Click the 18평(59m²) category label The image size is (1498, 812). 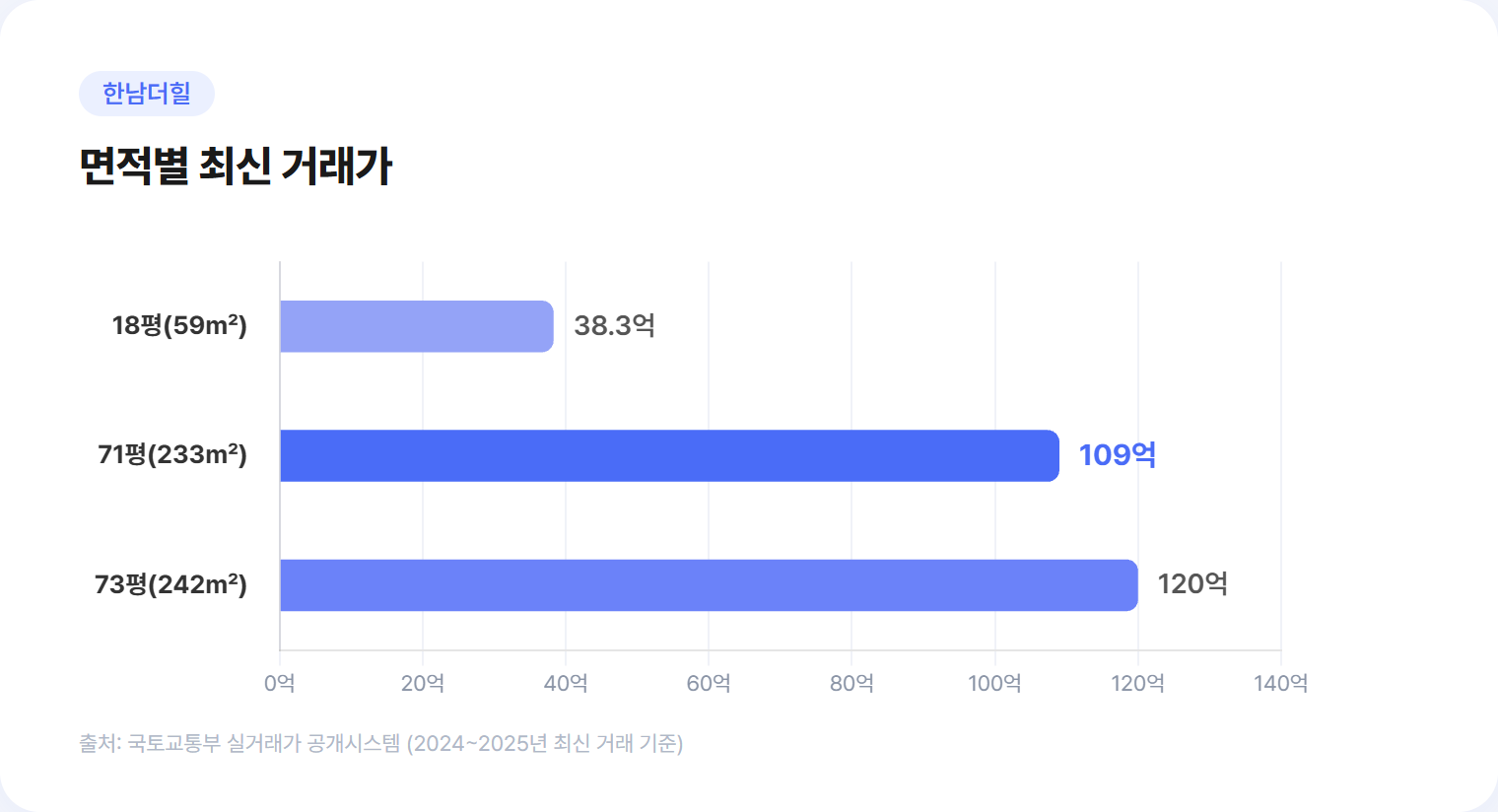tap(179, 325)
